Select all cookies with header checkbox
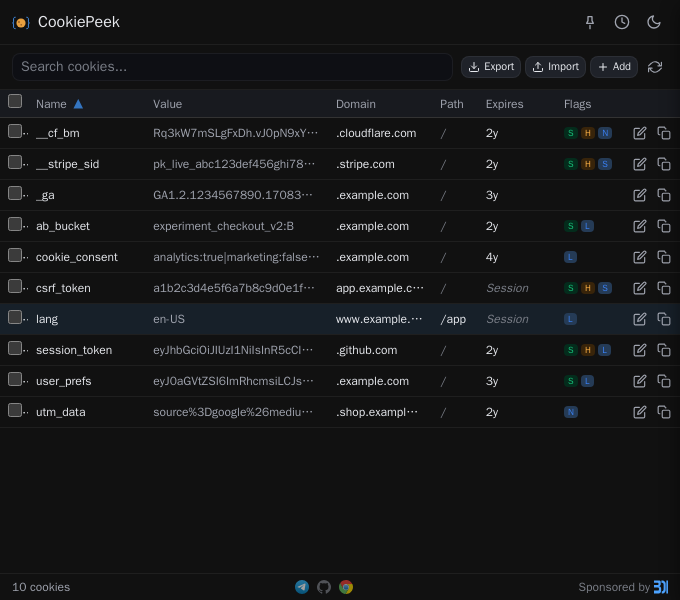 (x=15, y=101)
